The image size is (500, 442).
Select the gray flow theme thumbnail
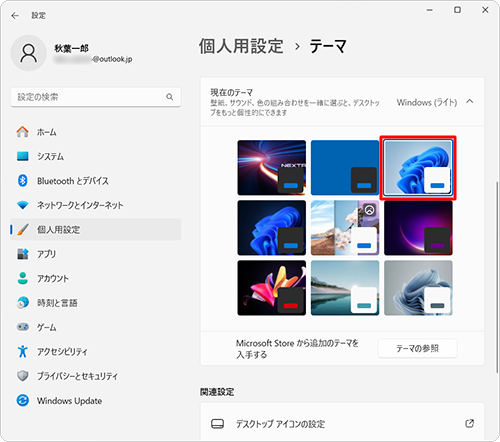pyautogui.click(x=418, y=288)
